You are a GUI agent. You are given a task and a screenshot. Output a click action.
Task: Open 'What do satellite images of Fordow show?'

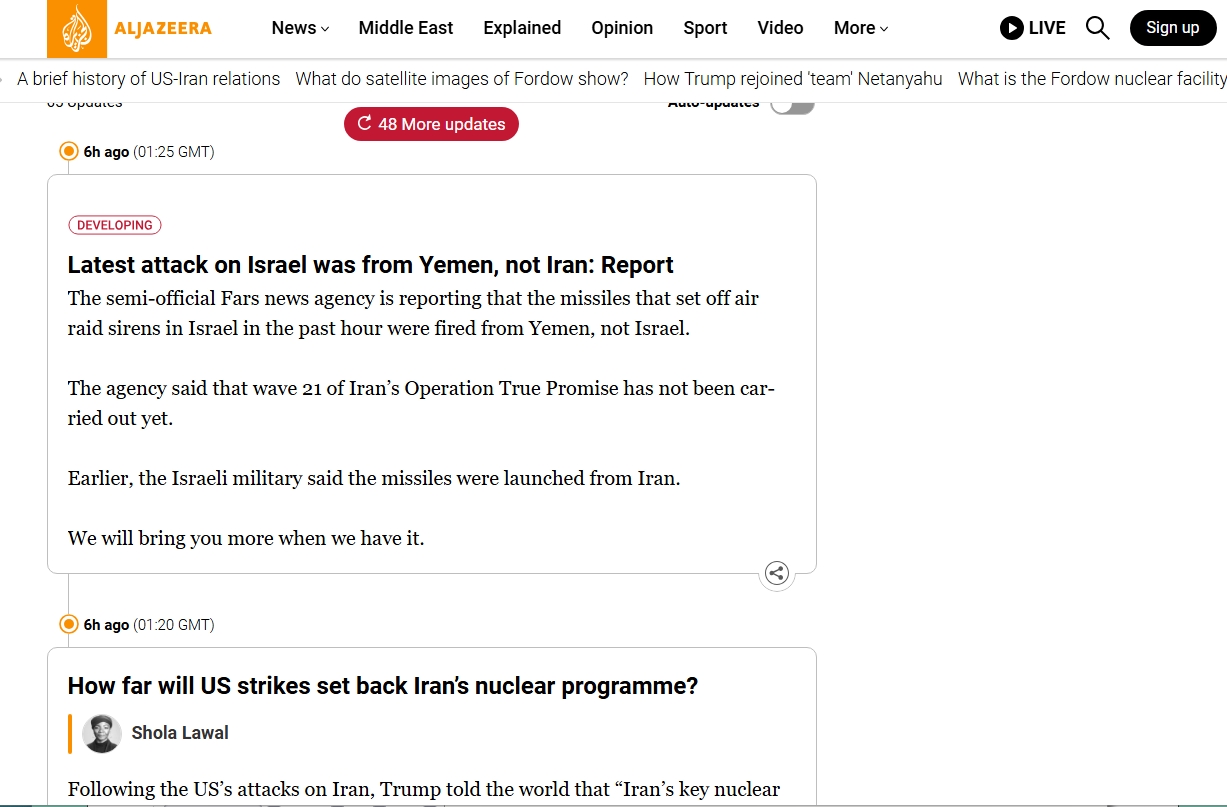click(x=462, y=78)
